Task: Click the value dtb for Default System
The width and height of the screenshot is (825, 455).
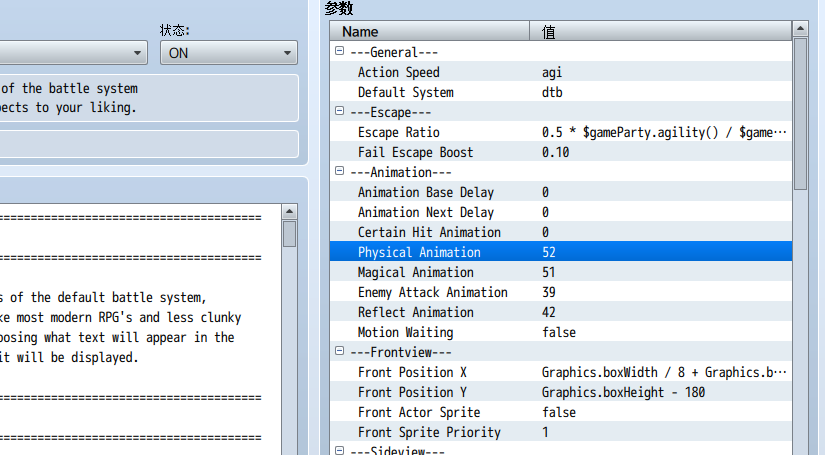Action: [552, 93]
